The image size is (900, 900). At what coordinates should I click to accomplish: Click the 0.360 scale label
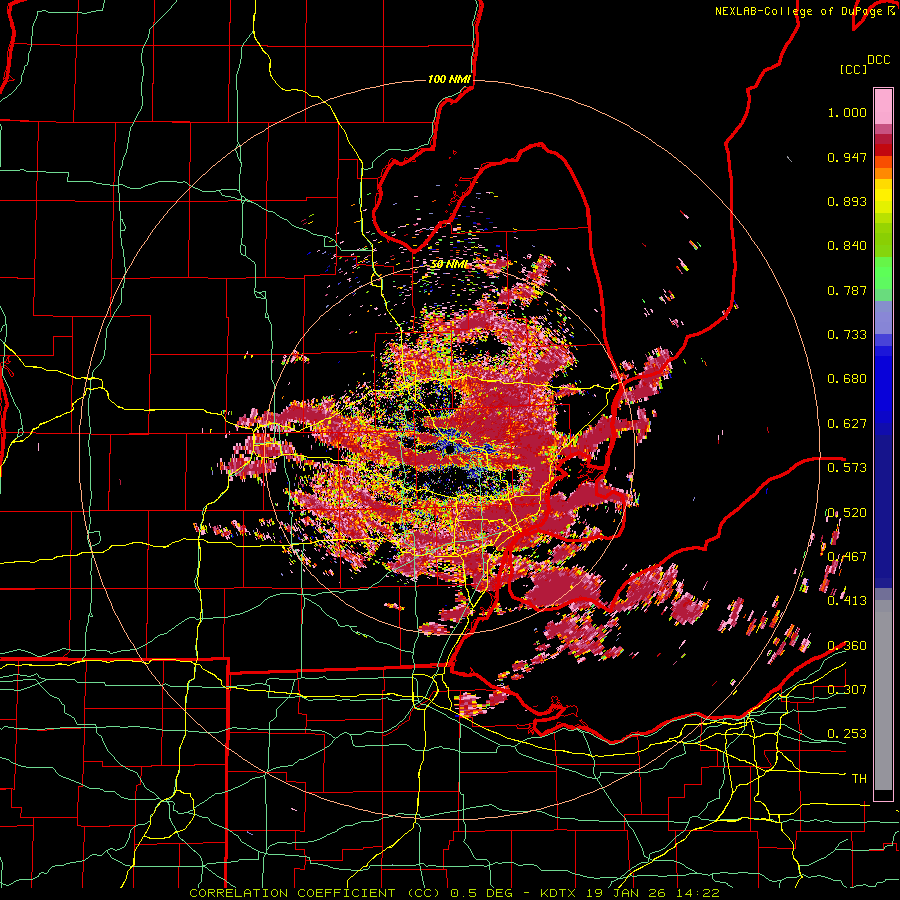click(x=847, y=646)
